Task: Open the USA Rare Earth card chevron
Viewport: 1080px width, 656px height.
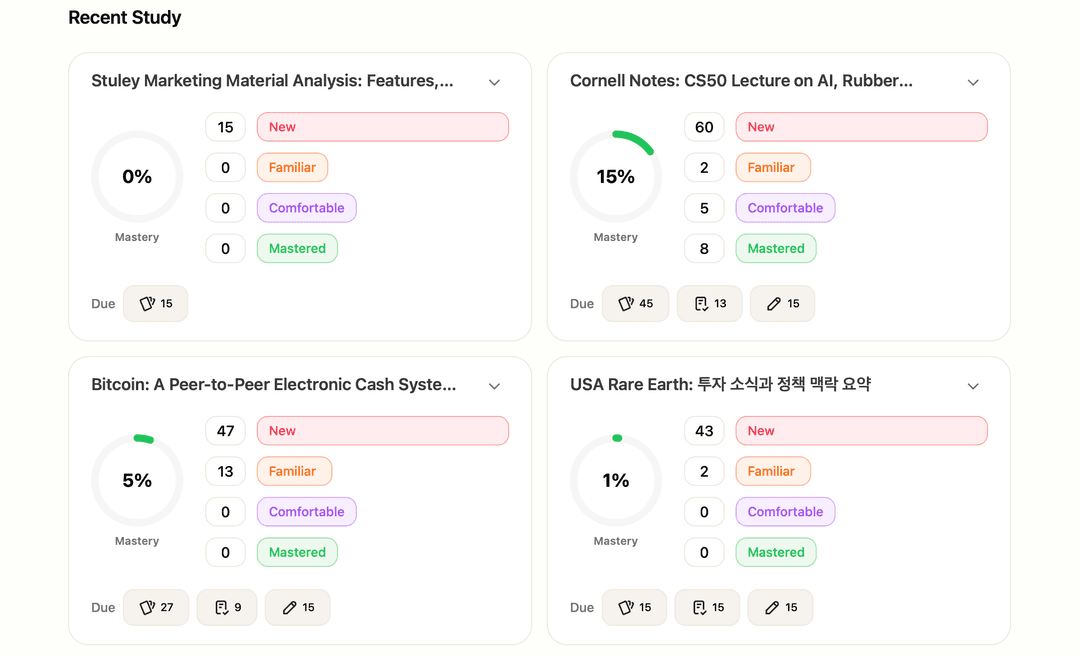Action: (973, 386)
